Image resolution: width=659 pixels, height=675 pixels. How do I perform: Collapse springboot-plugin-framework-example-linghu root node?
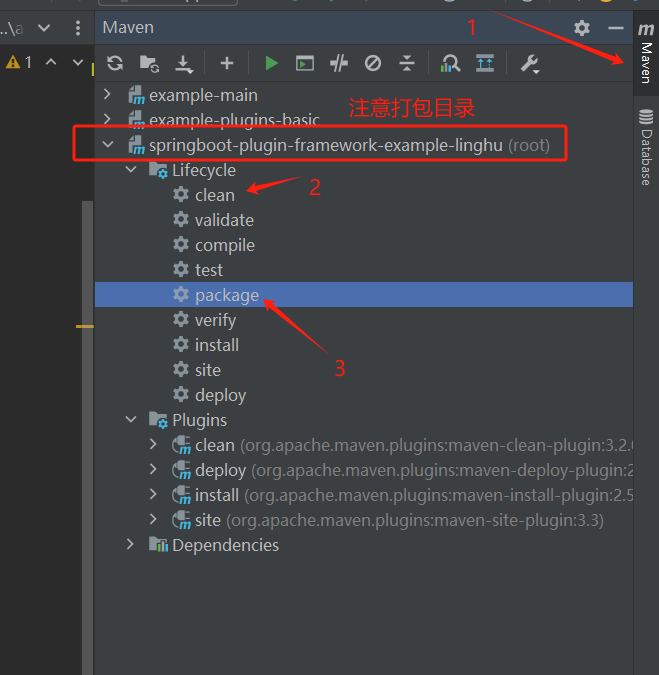point(108,145)
